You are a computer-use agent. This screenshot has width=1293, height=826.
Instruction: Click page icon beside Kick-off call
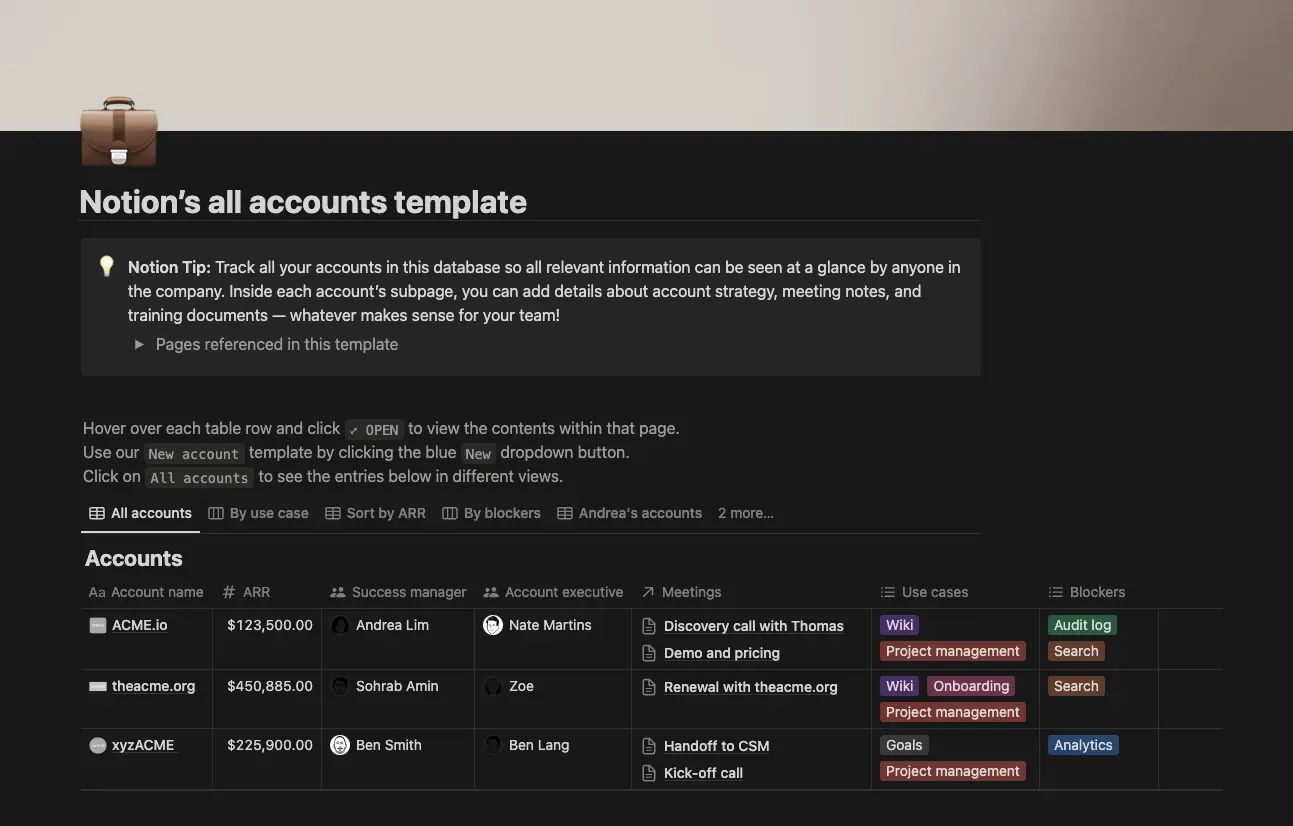pyautogui.click(x=648, y=773)
